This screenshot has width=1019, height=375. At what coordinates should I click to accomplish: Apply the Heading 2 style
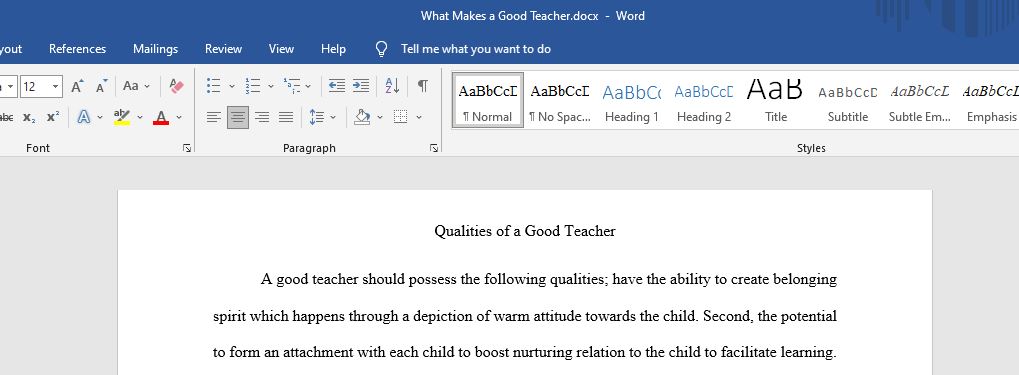[704, 100]
